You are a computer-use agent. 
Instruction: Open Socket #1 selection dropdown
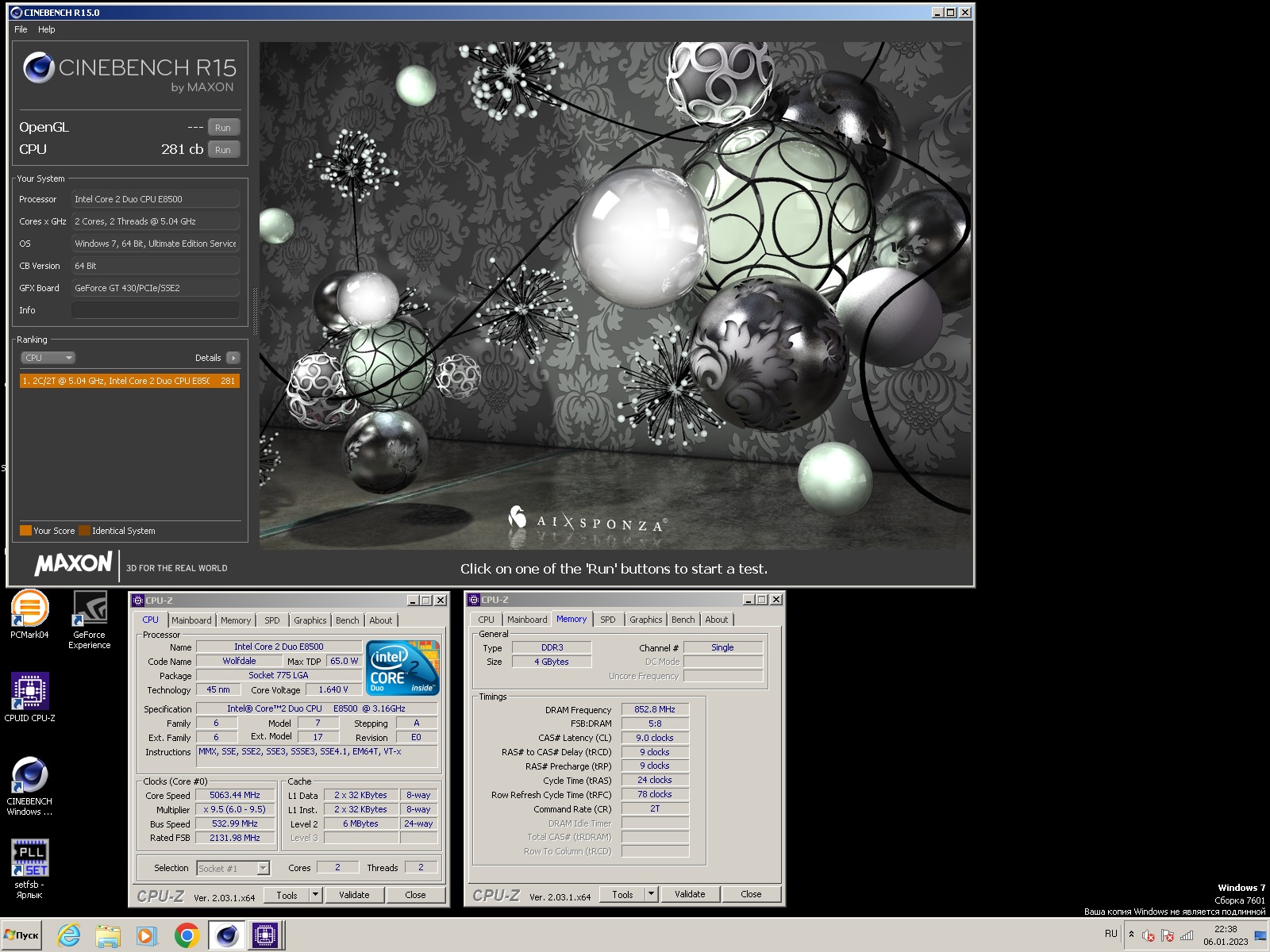[x=233, y=868]
